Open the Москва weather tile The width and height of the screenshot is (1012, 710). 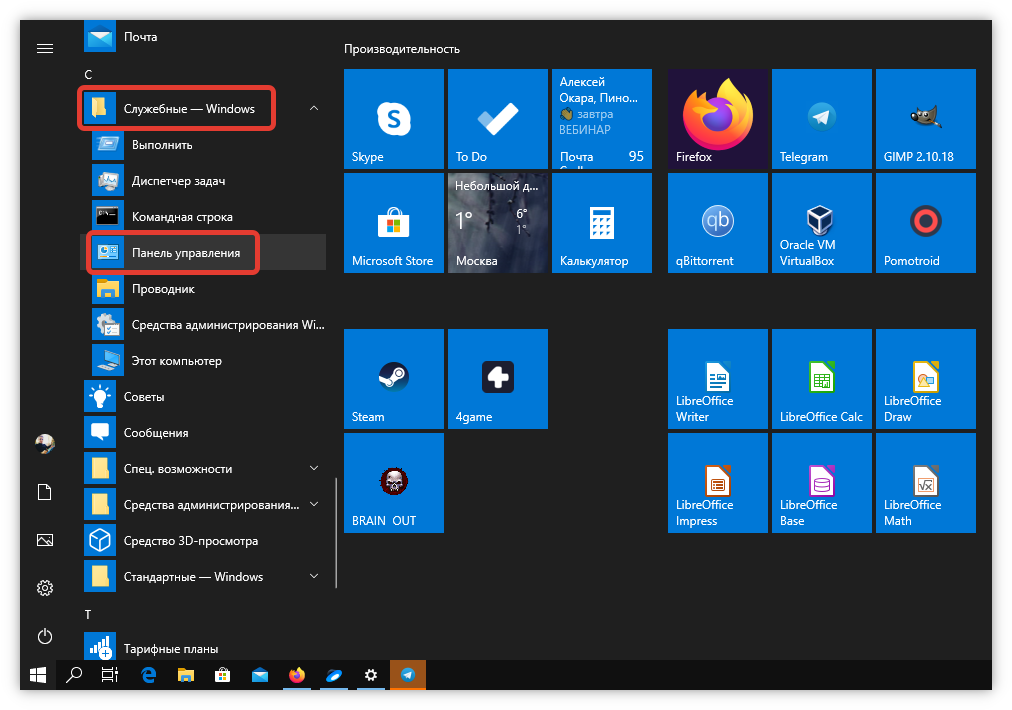pyautogui.click(x=498, y=223)
